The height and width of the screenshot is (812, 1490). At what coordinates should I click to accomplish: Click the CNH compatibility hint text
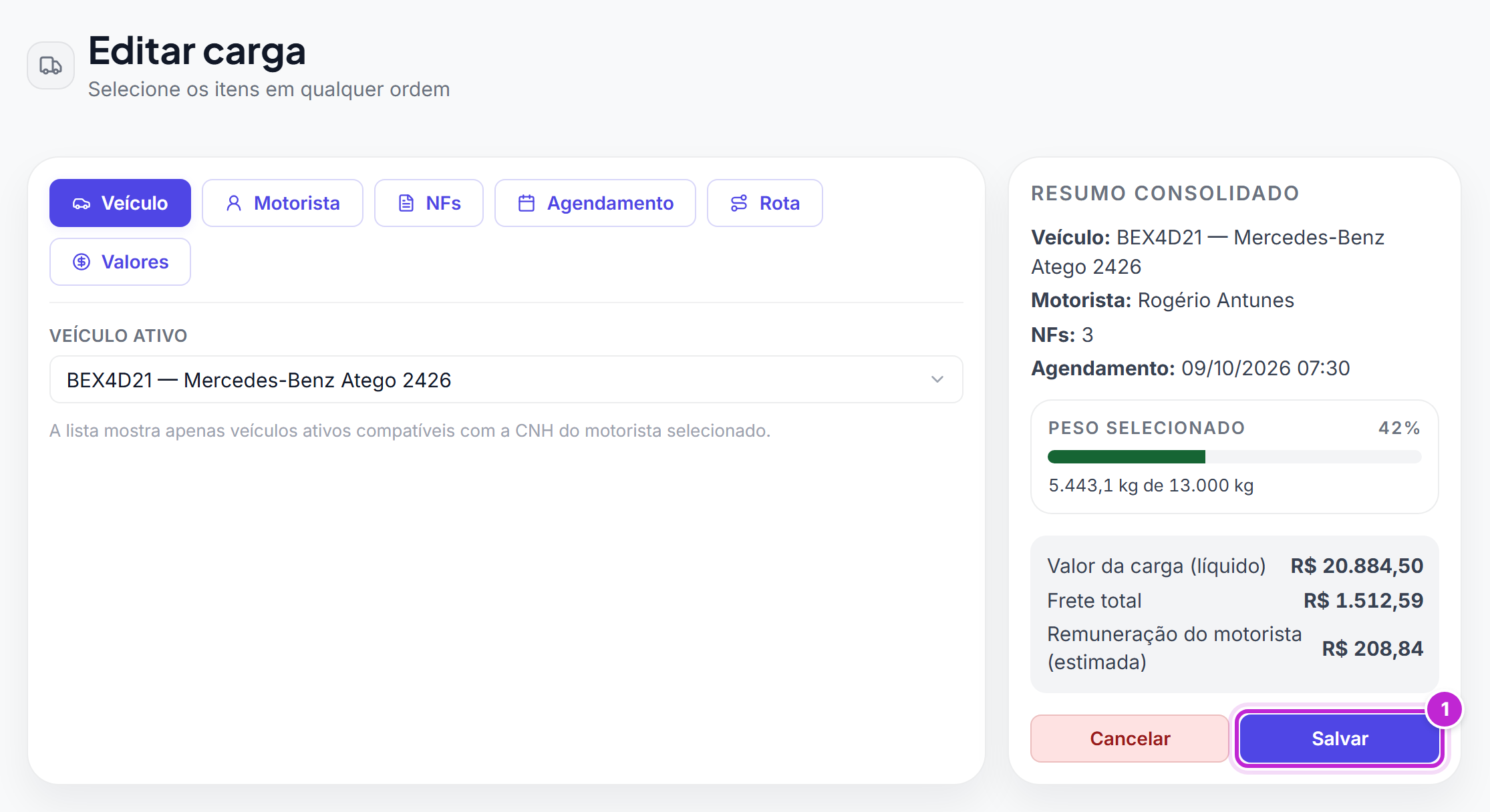click(x=410, y=431)
